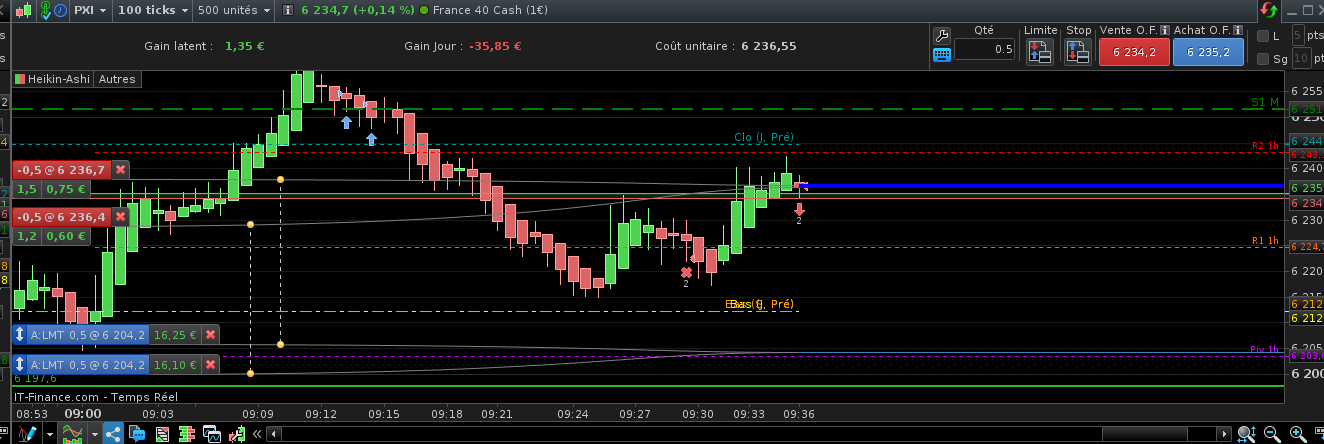Click the green trading arrow icon near PXI
1324x444 pixels.
[45, 10]
